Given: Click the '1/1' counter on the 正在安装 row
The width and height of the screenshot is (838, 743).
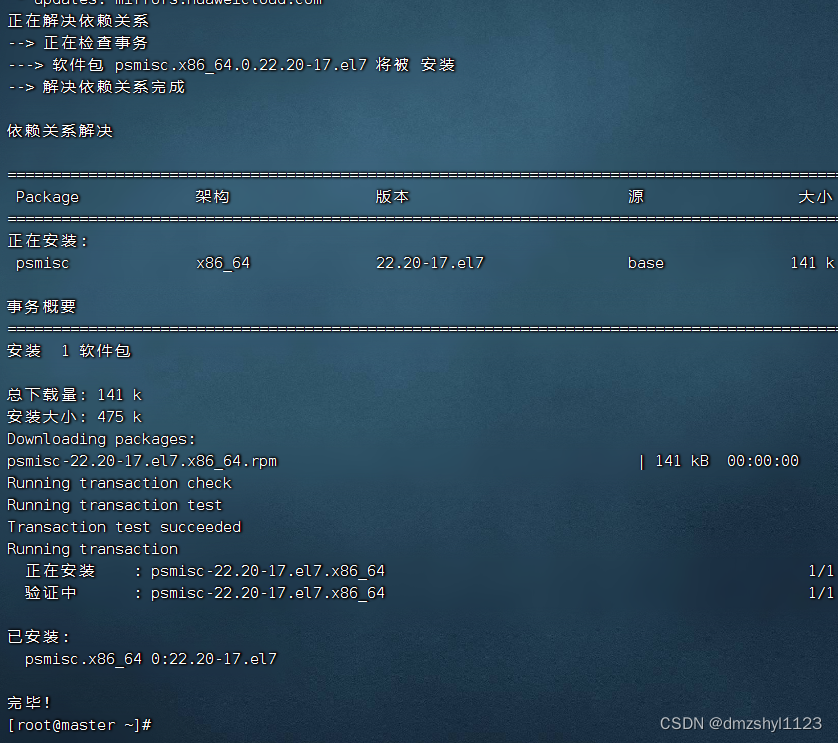Looking at the screenshot, I should click(821, 571).
